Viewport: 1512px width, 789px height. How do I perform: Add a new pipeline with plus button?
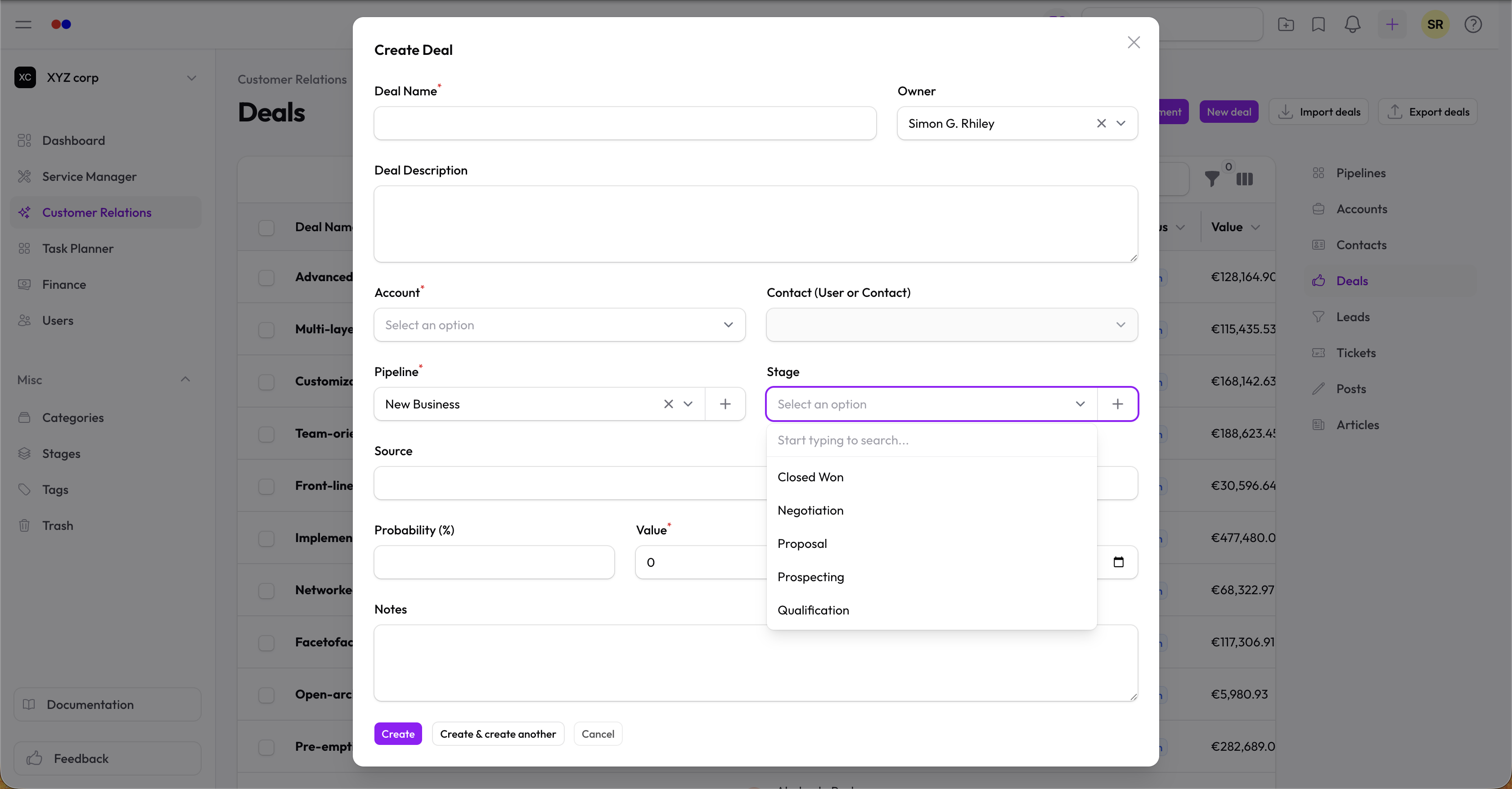[725, 404]
